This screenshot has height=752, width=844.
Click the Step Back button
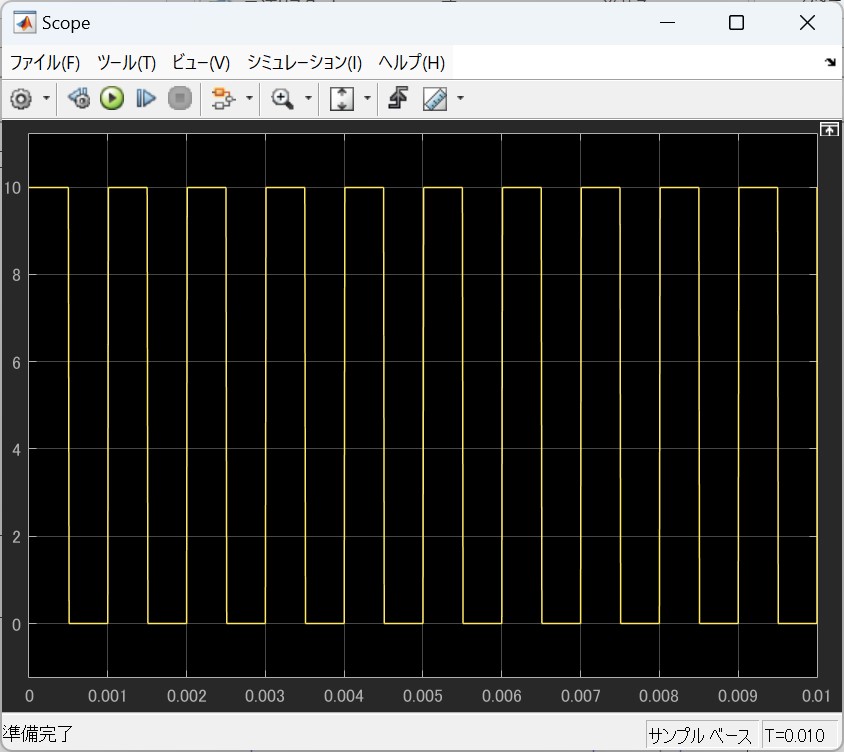[79, 98]
